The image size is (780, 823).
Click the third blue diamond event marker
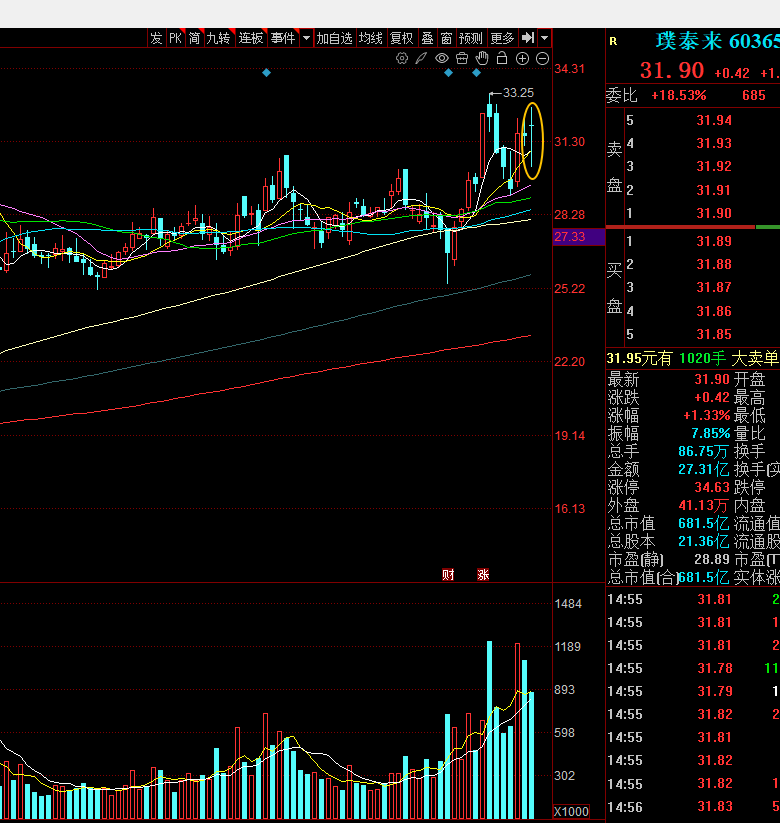click(x=476, y=73)
